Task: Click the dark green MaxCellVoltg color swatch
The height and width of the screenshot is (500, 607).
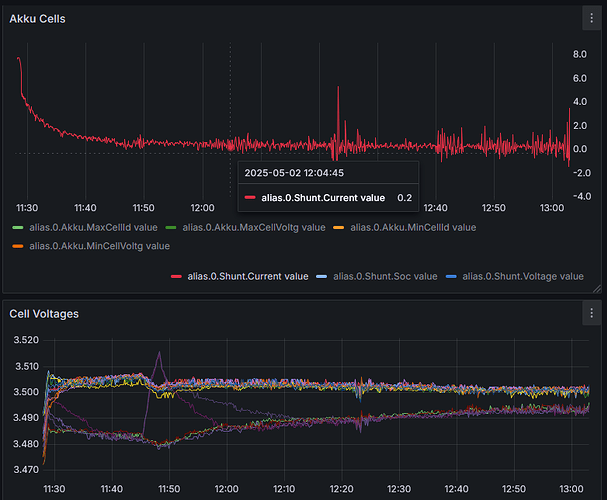Action: (170, 227)
